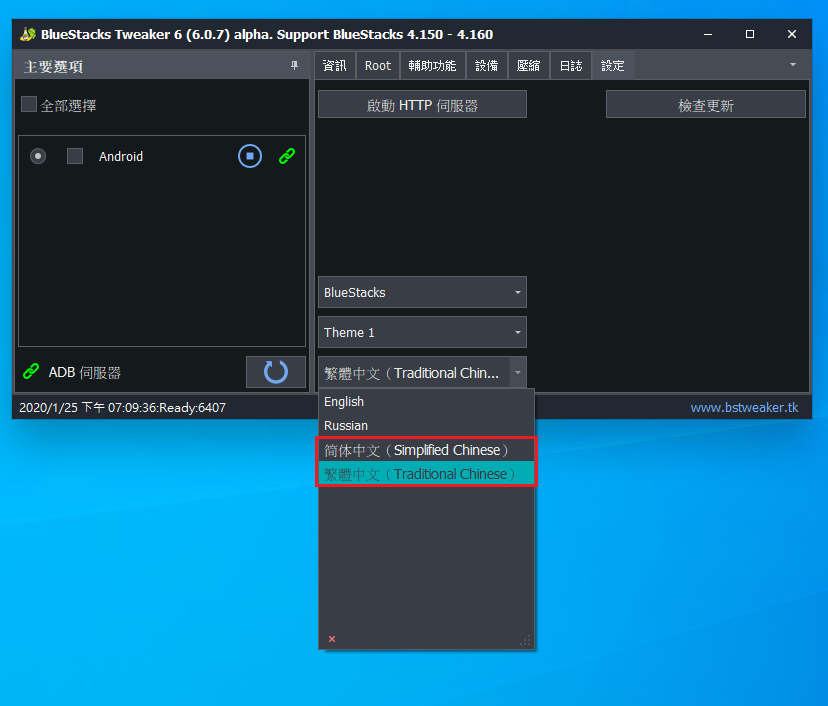Toggle the 全部選擇 checkbox
Screen dimensions: 828x706
pyautogui.click(x=29, y=105)
